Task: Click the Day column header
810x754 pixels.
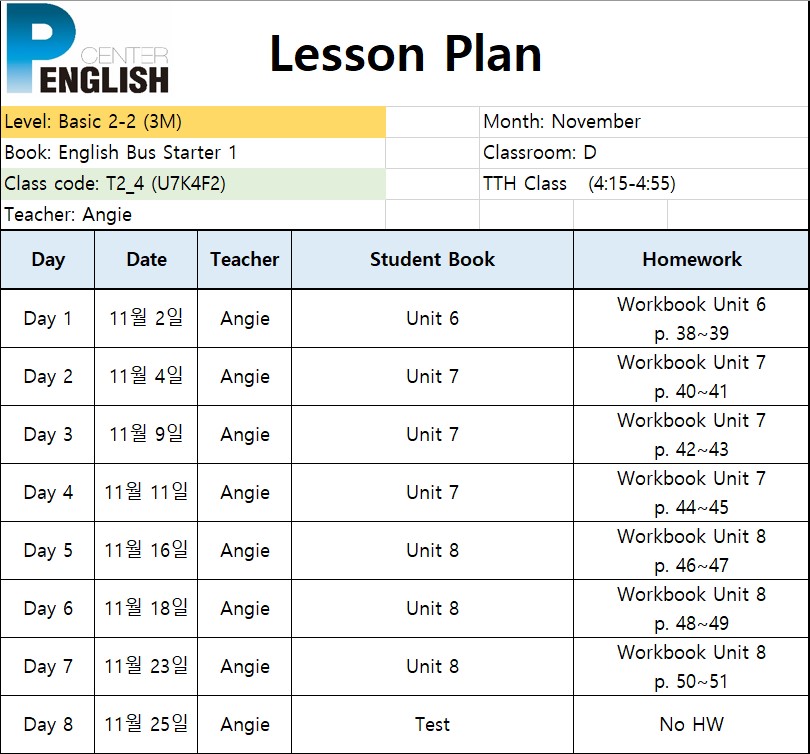Action: point(48,259)
